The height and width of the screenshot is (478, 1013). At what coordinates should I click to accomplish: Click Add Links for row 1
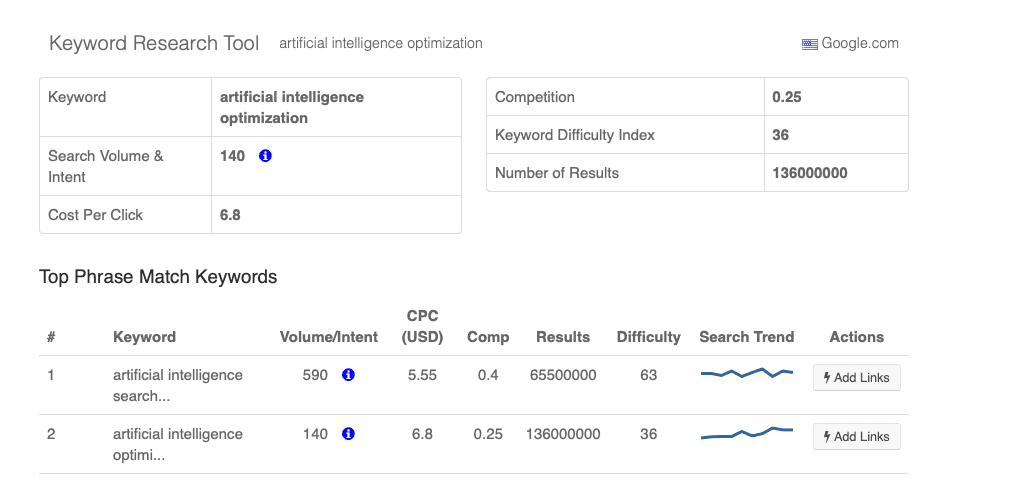[857, 378]
